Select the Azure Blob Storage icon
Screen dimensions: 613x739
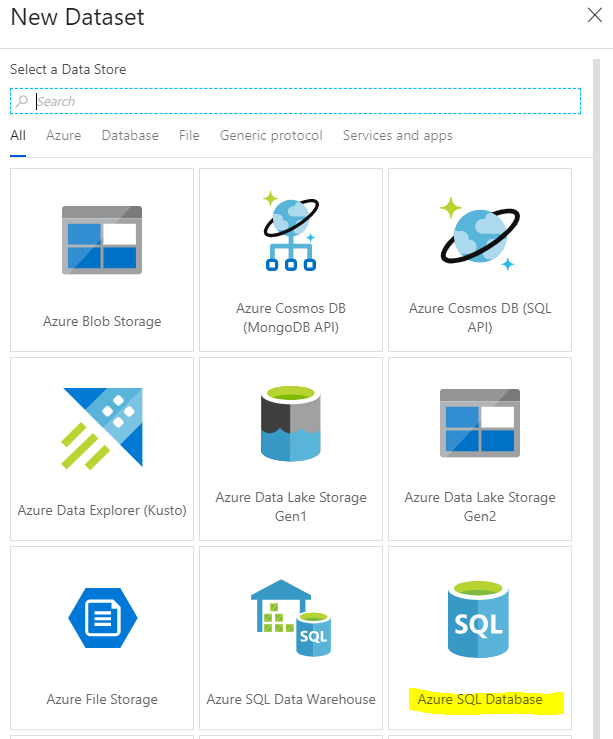click(102, 240)
